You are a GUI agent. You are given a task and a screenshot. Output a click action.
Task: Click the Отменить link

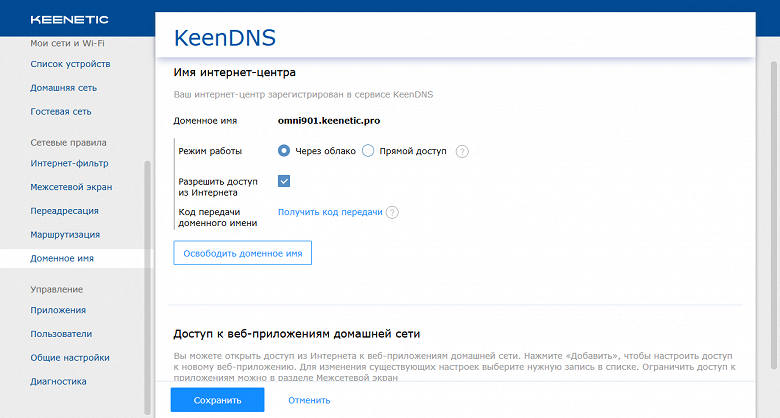309,400
